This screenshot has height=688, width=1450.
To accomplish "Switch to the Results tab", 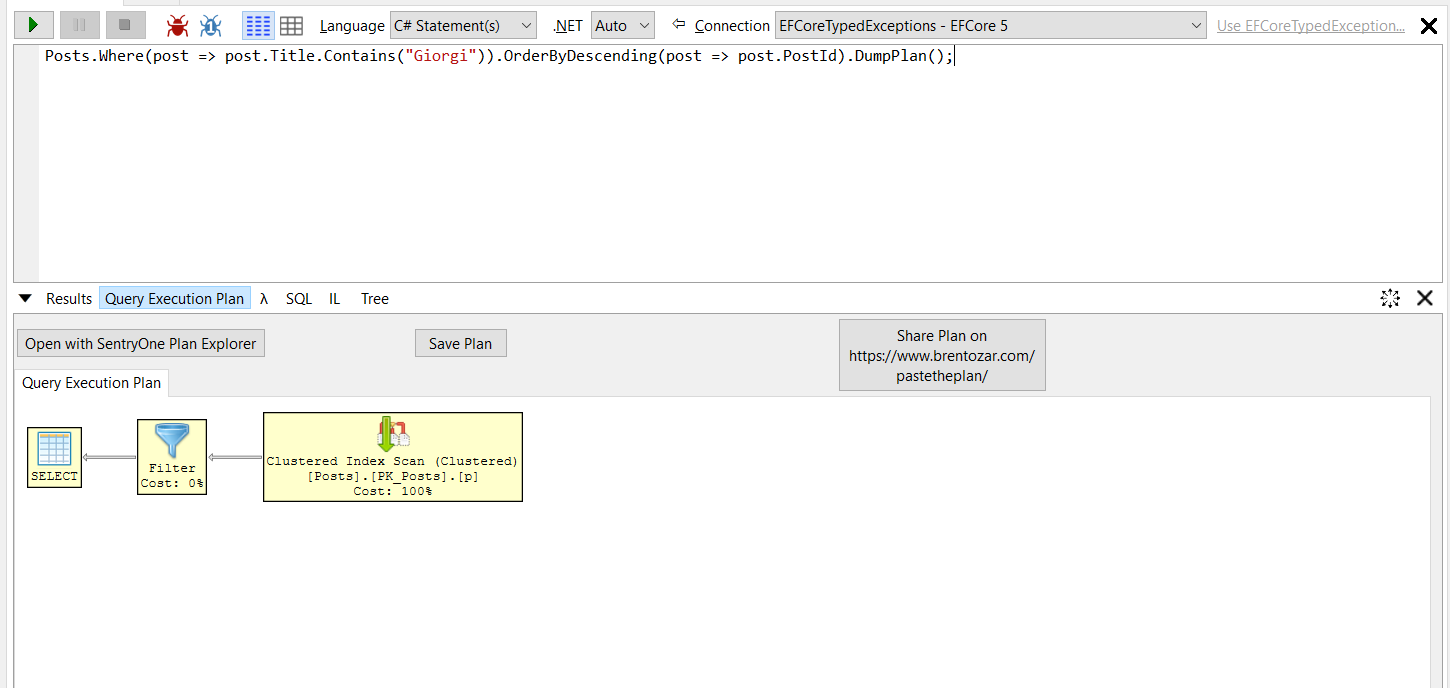I will tap(69, 299).
